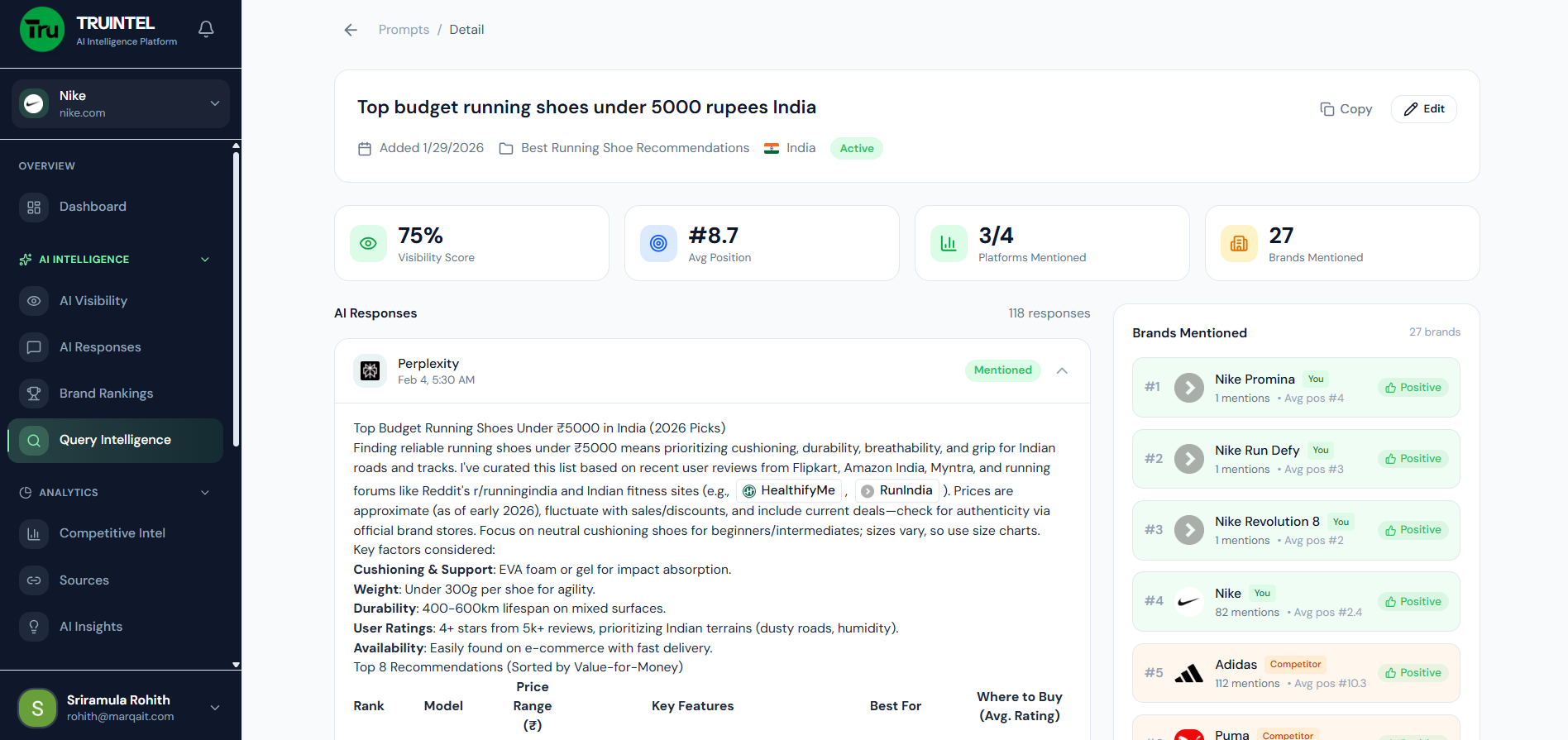The image size is (1568, 740).
Task: Copy the prompt text
Action: point(1346,109)
